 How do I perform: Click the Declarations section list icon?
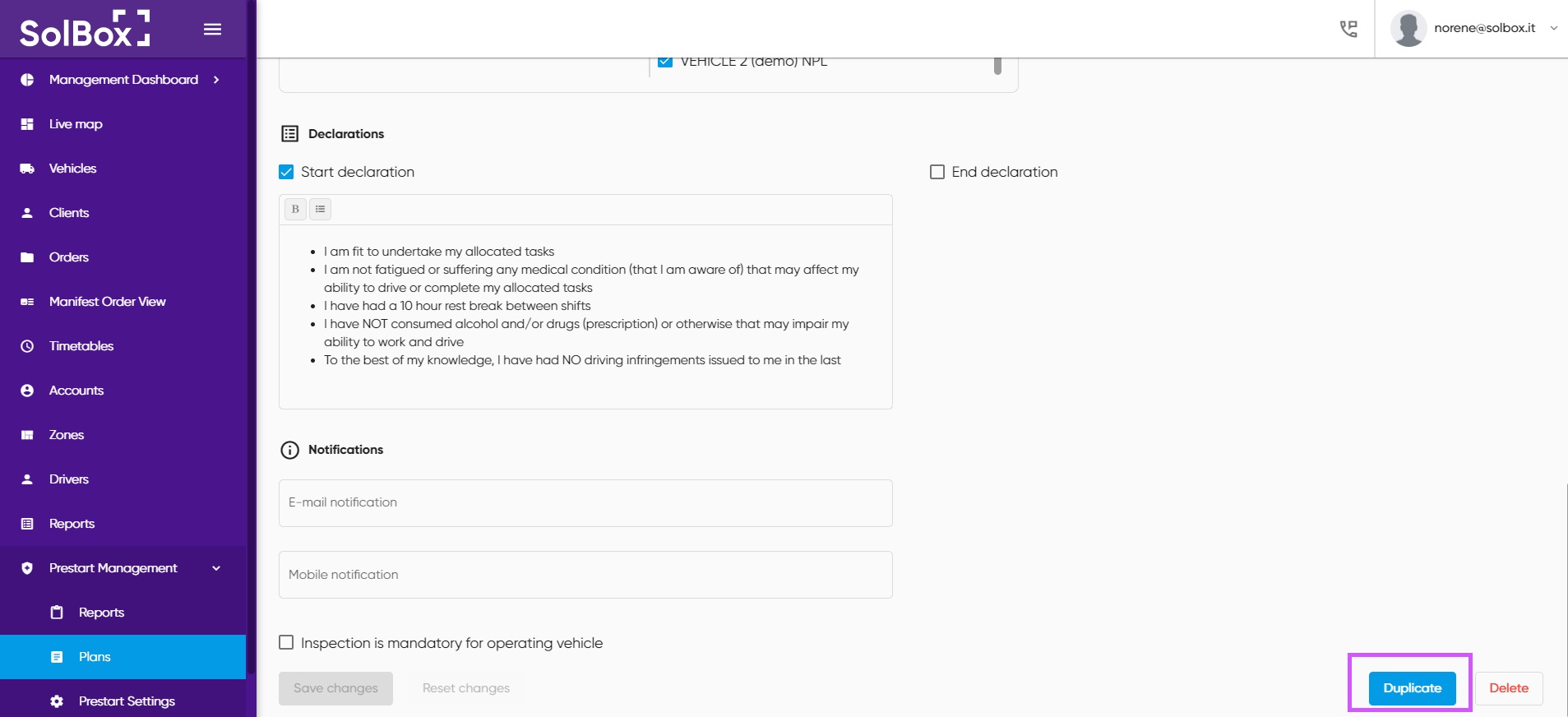pyautogui.click(x=289, y=134)
